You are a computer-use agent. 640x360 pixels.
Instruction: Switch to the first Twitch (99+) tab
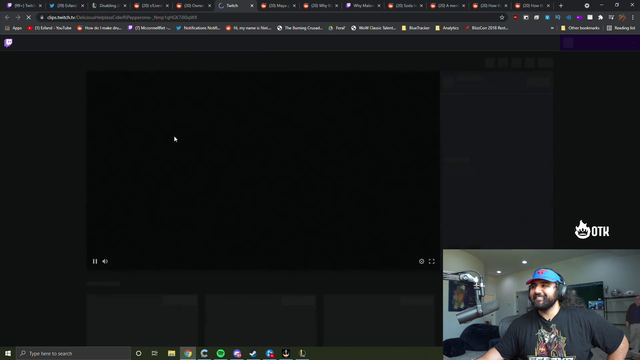[24, 6]
